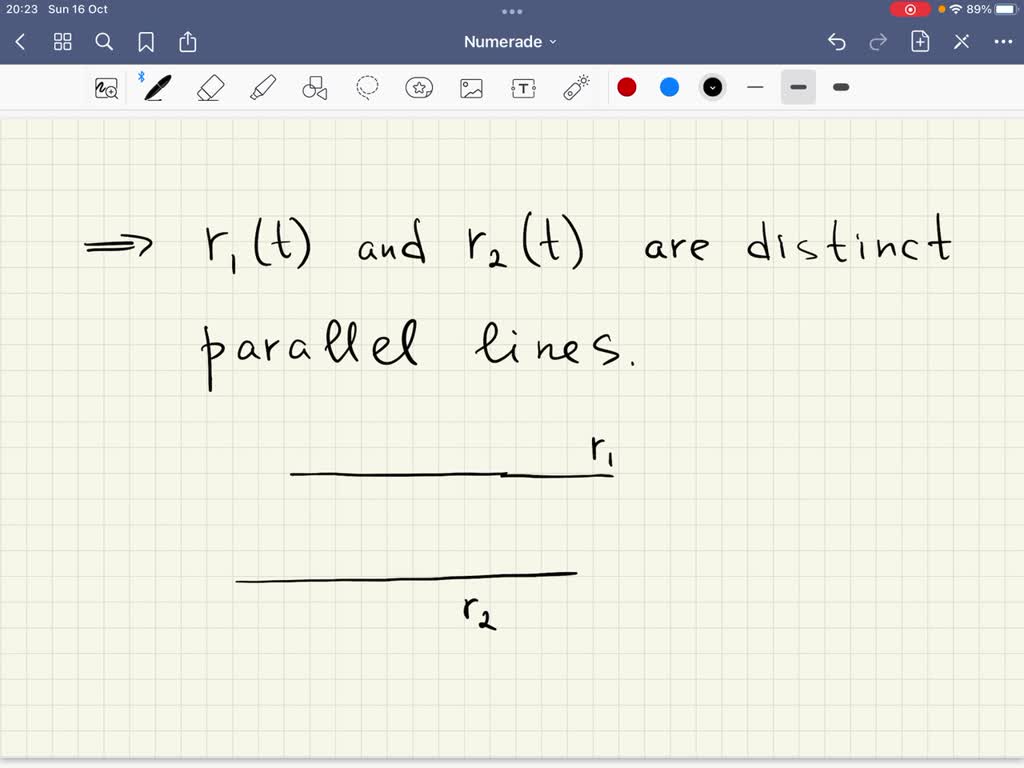1024x768 pixels.
Task: Tap the screen recording indicator
Action: click(x=910, y=9)
